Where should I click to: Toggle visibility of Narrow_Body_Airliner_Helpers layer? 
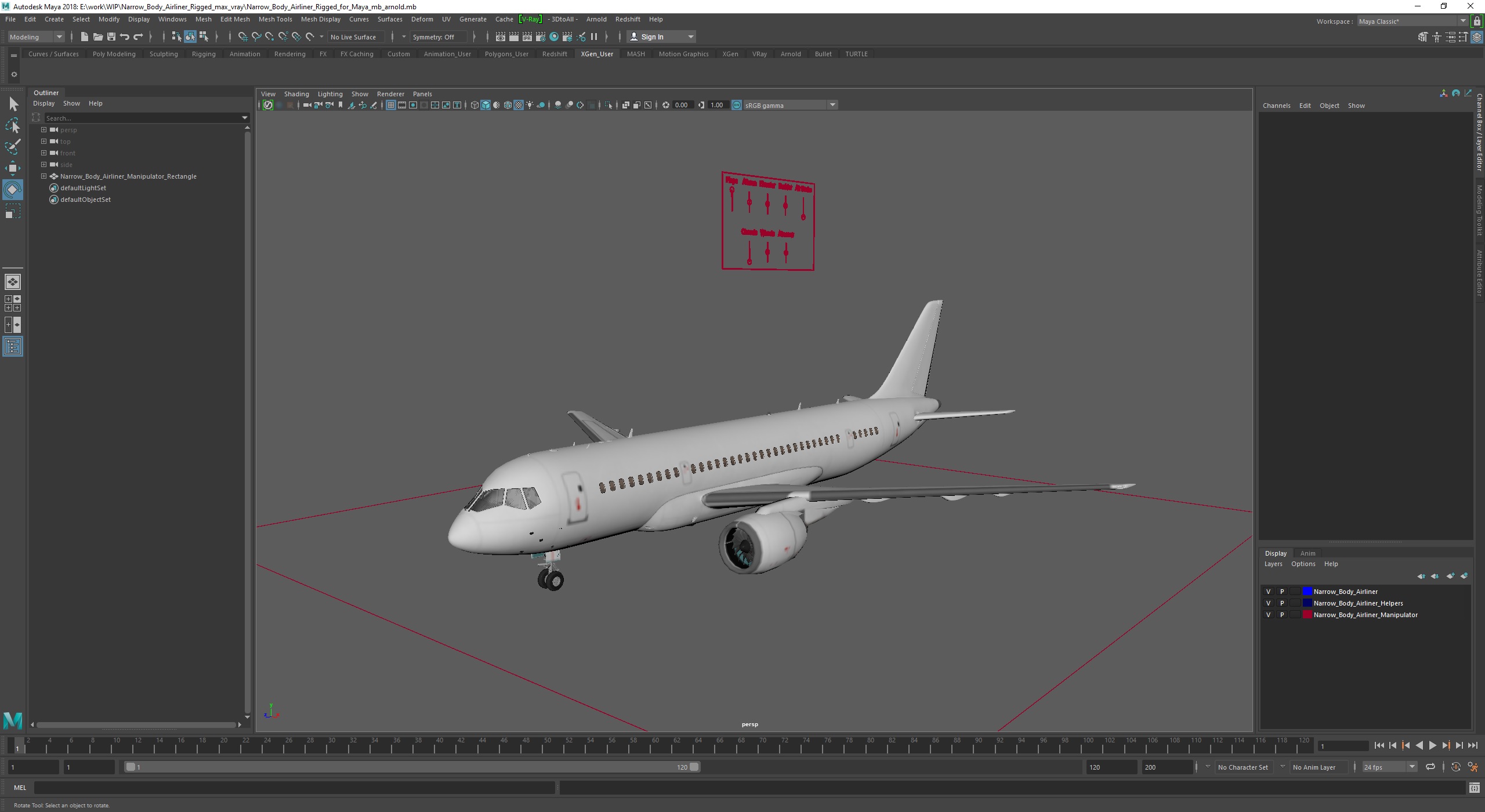click(x=1269, y=603)
